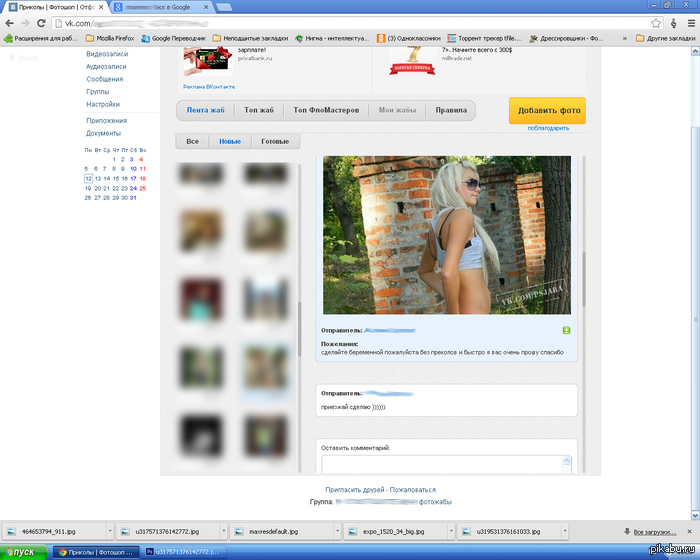This screenshot has height=560, width=700.
Task: Click the Chrome back arrow button
Action: [9, 23]
